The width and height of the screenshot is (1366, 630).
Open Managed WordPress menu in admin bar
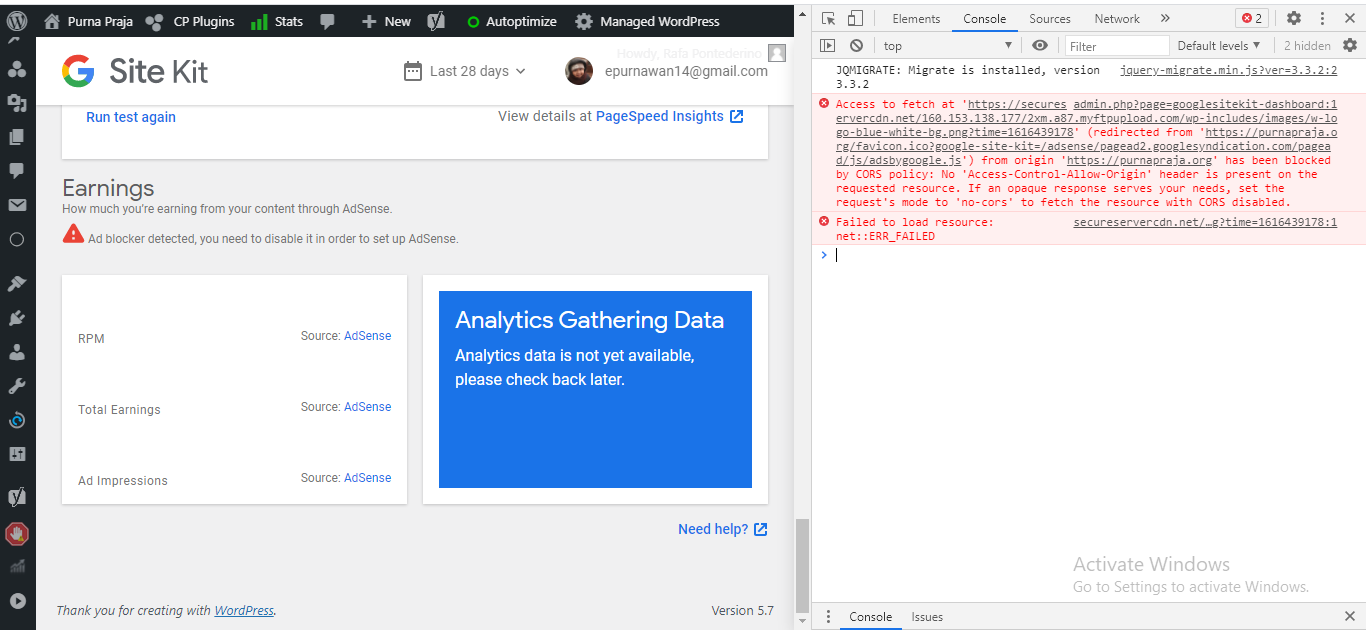(x=647, y=21)
